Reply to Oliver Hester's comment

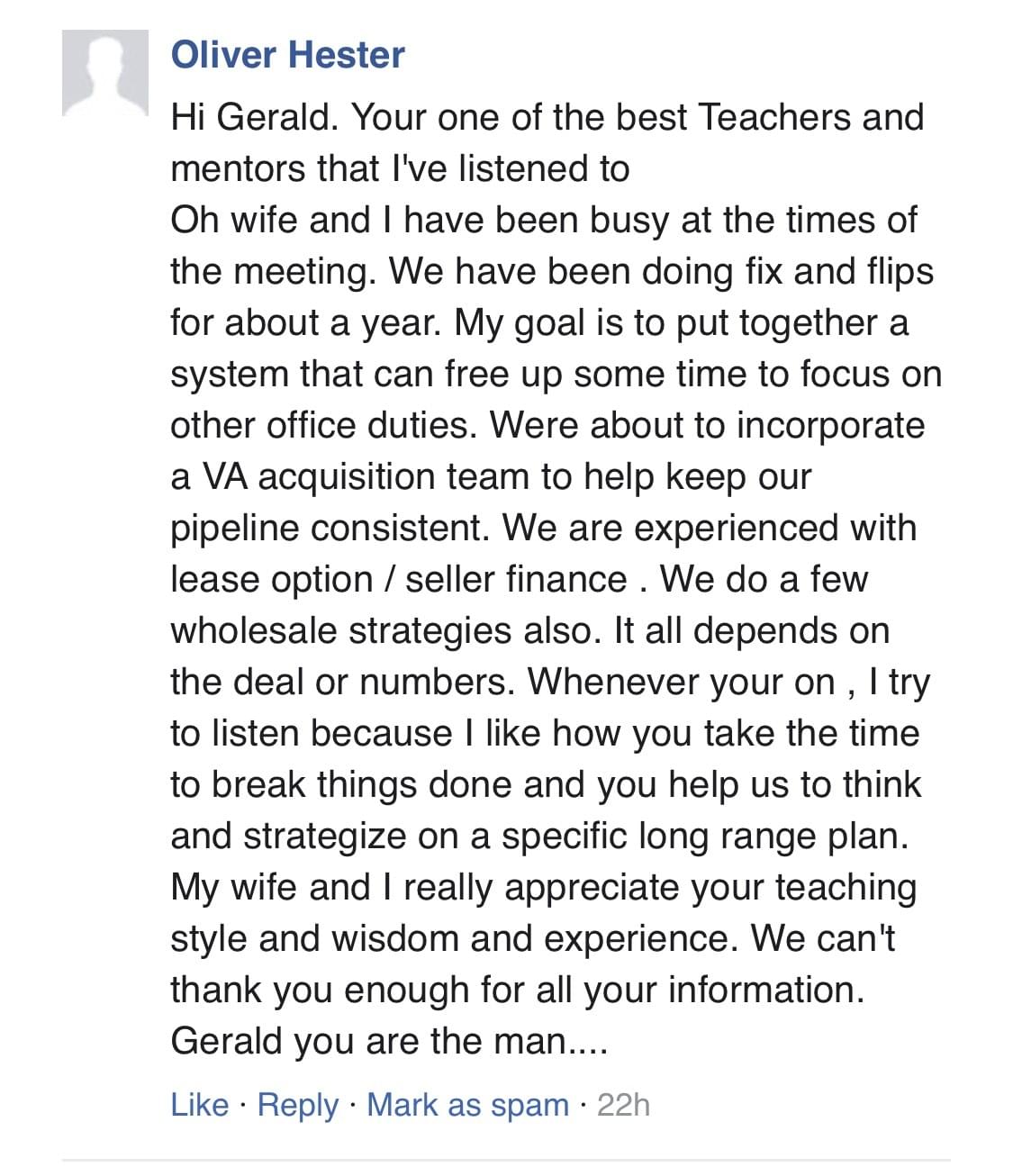pyautogui.click(x=298, y=1104)
